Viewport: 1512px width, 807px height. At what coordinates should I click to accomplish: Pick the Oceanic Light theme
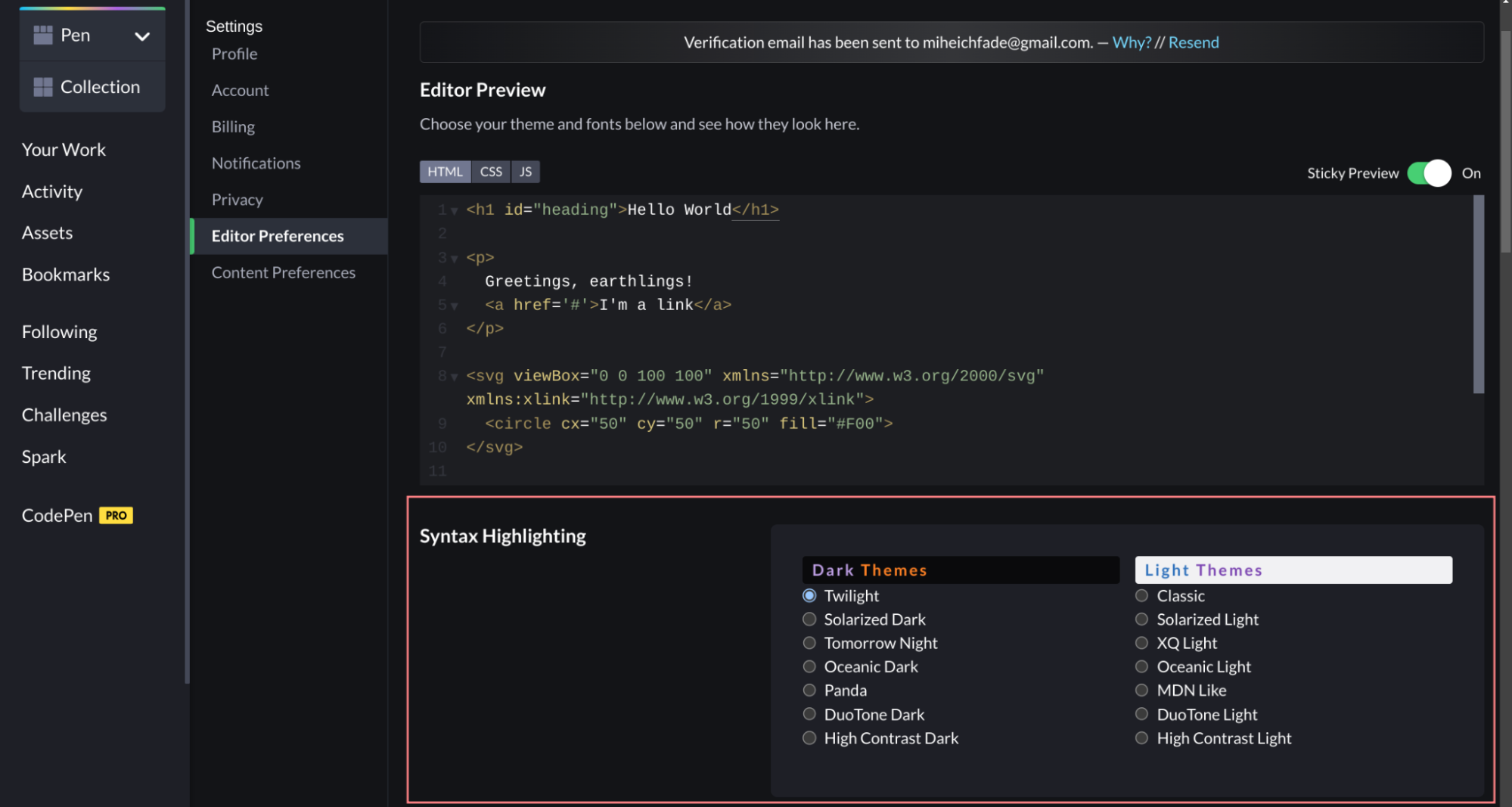pos(1141,666)
